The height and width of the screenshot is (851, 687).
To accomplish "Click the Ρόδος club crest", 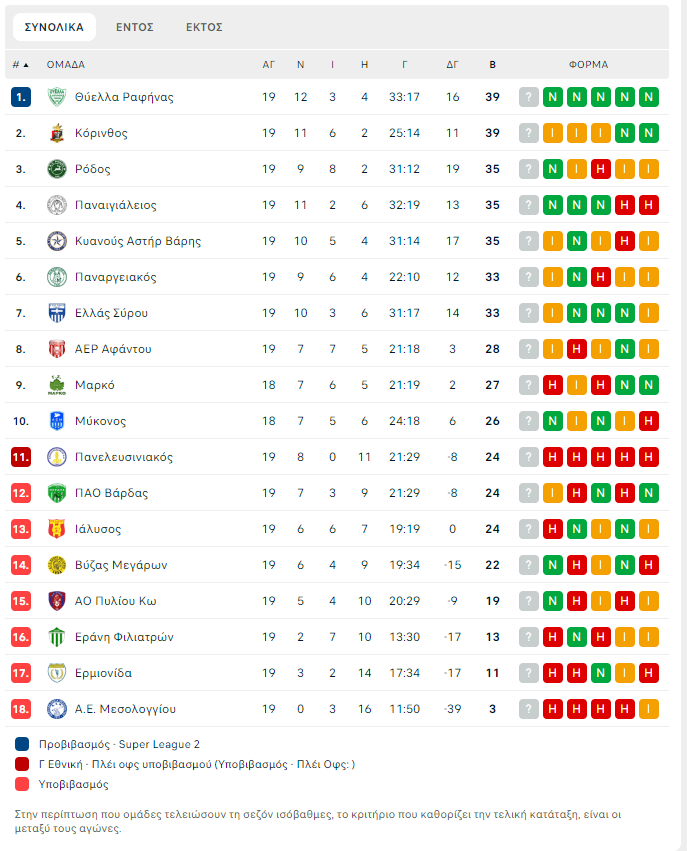I will coord(56,169).
